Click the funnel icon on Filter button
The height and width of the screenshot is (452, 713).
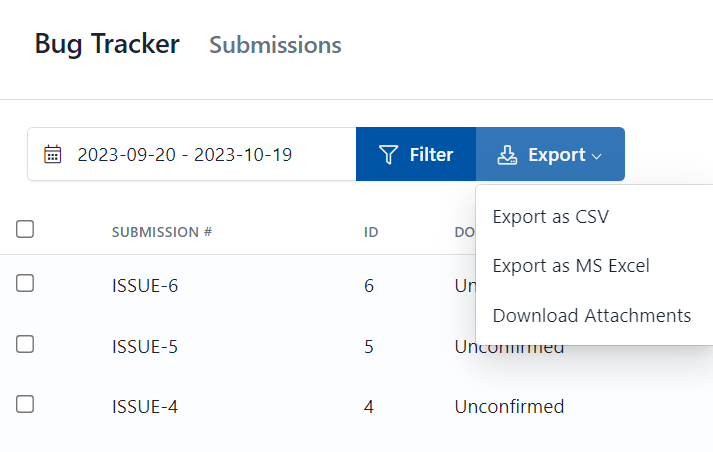click(x=389, y=155)
